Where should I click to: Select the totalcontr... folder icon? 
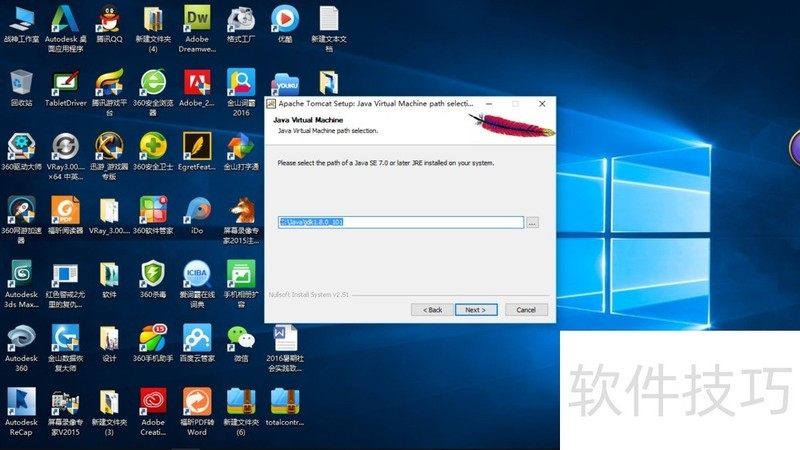point(285,402)
